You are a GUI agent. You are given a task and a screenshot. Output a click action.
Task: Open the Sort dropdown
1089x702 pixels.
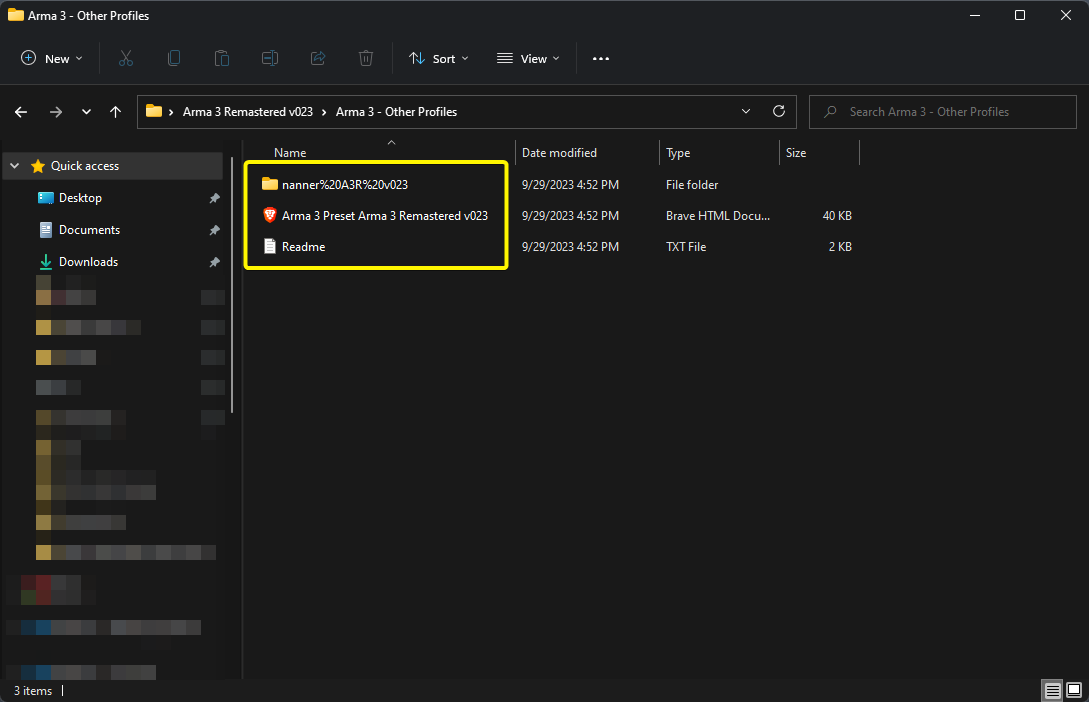[x=439, y=58]
